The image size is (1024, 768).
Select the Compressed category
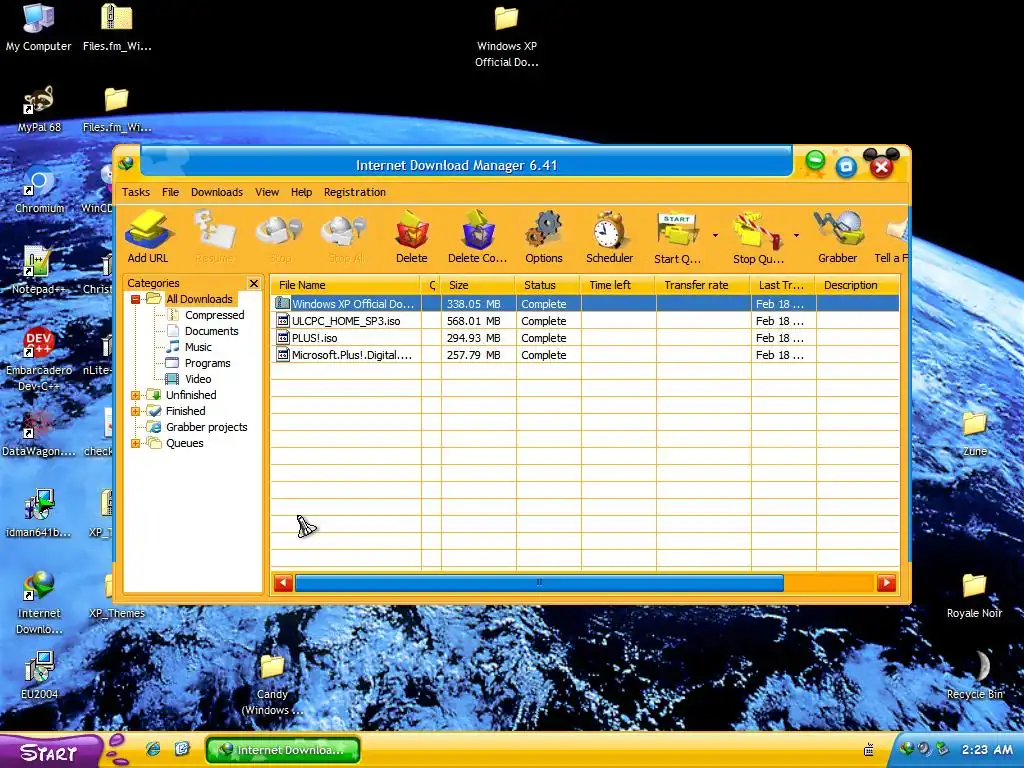[214, 315]
